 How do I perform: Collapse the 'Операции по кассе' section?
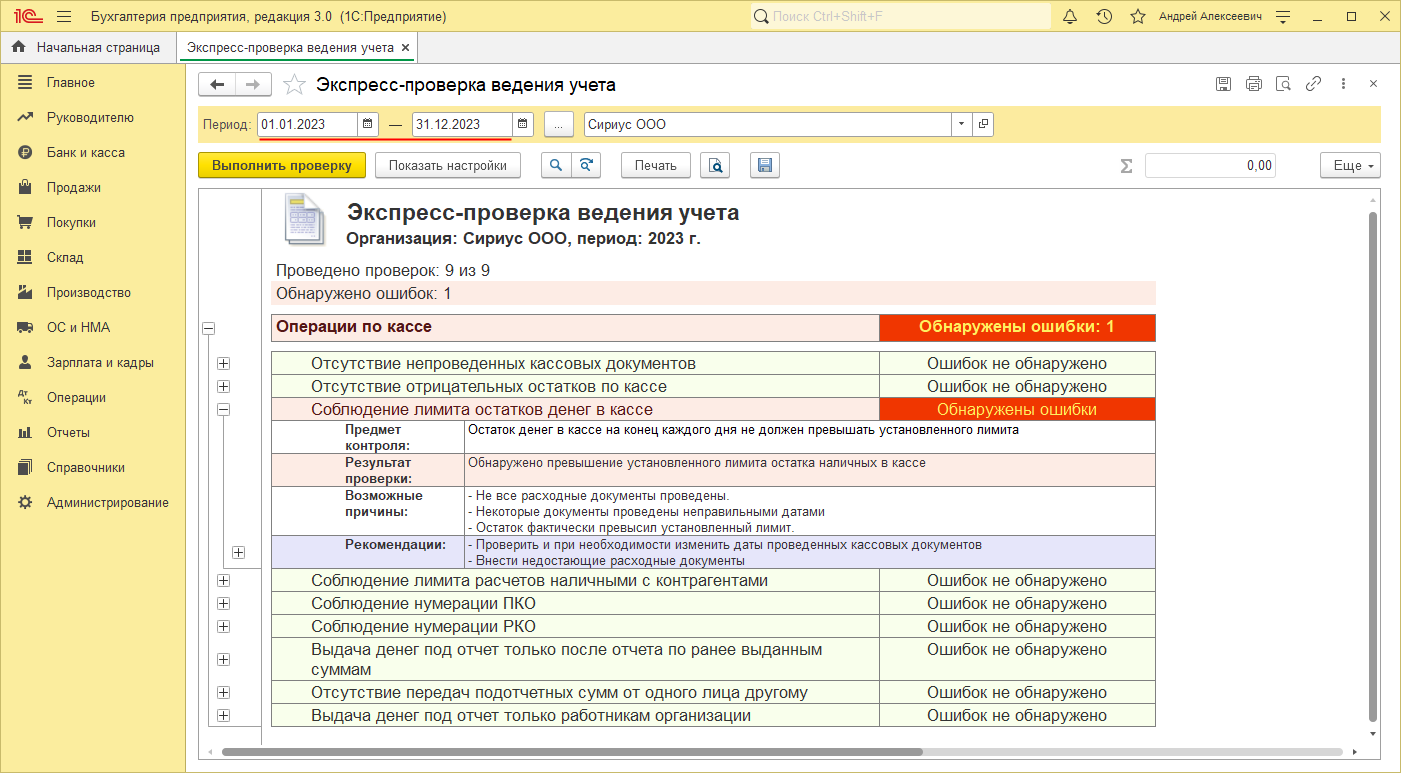(x=209, y=328)
